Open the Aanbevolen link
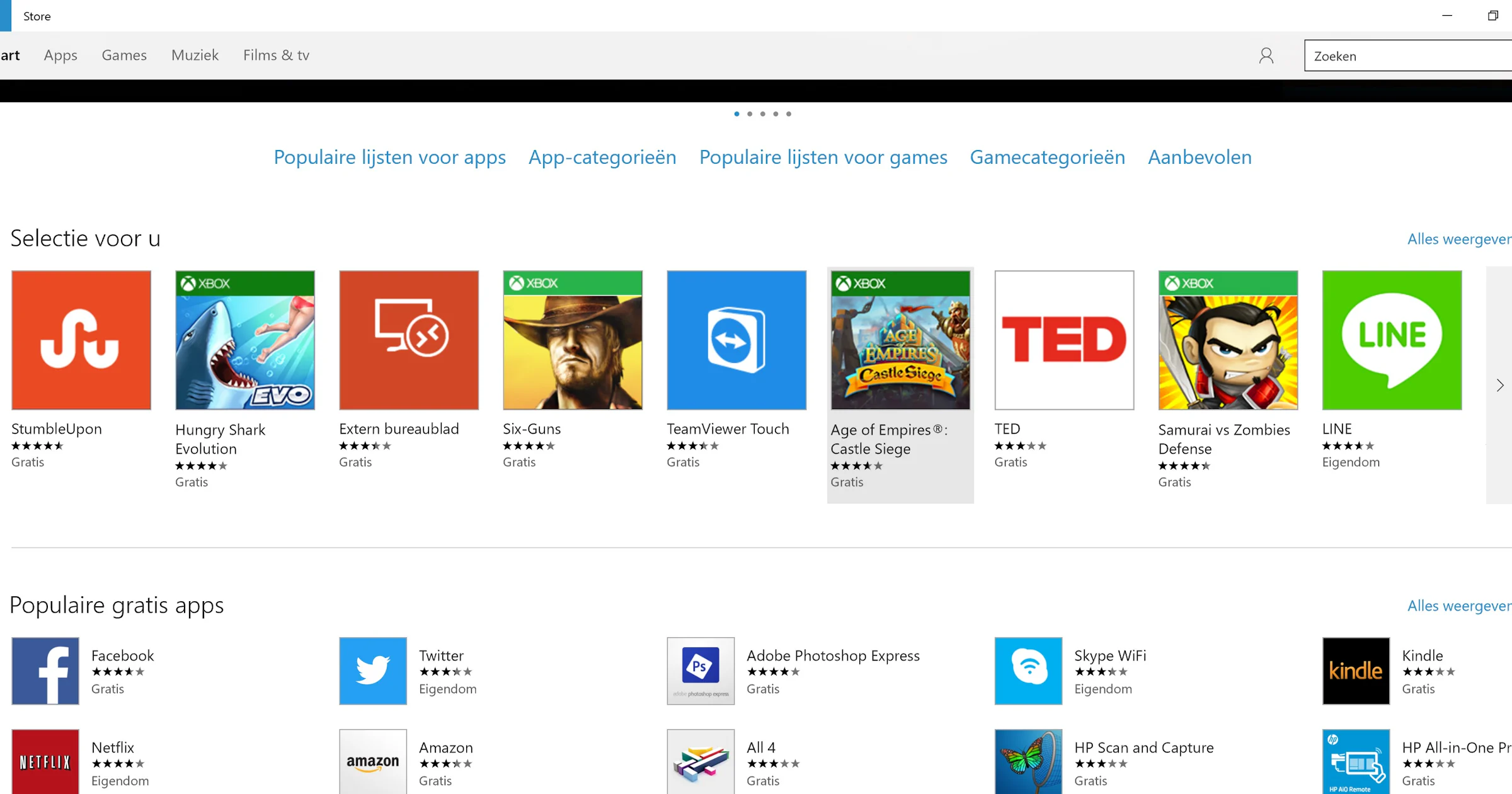The height and width of the screenshot is (794, 1512). point(1200,157)
